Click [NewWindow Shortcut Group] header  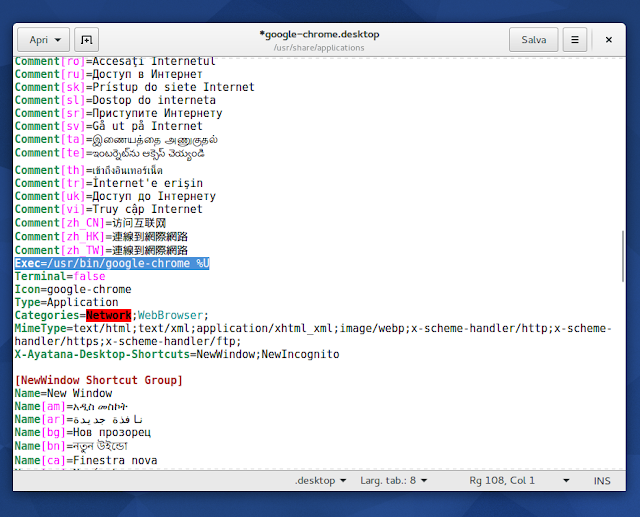(99, 380)
